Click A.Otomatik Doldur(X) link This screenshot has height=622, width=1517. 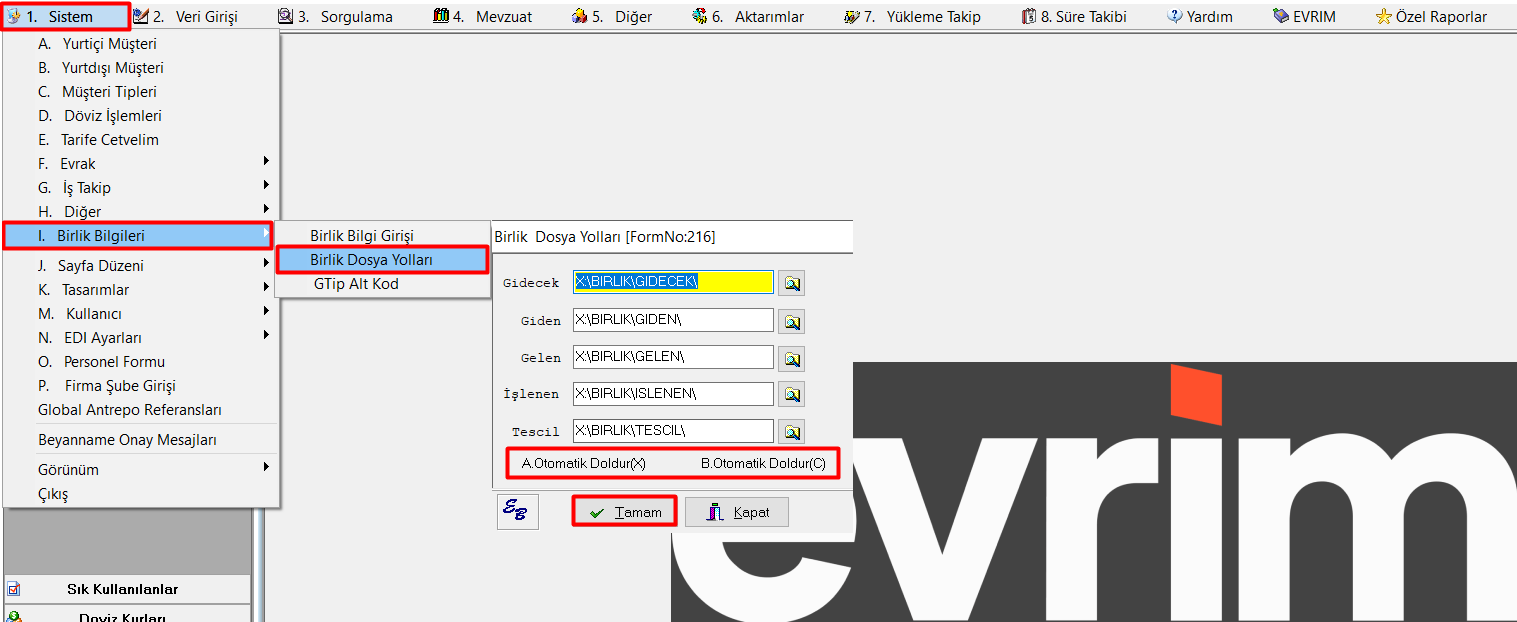(x=584, y=464)
